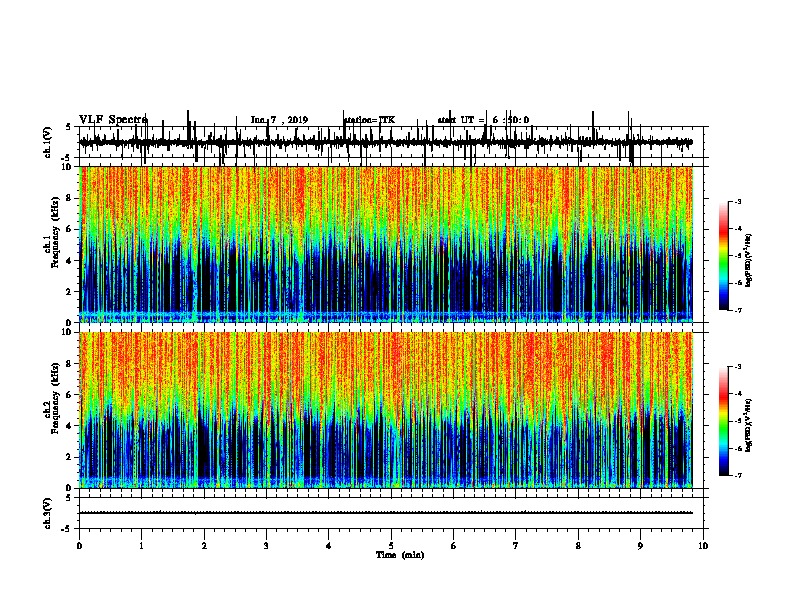Open the ch.1 frequency spectrogram image
The width and height of the screenshot is (792, 612).
coord(386,244)
